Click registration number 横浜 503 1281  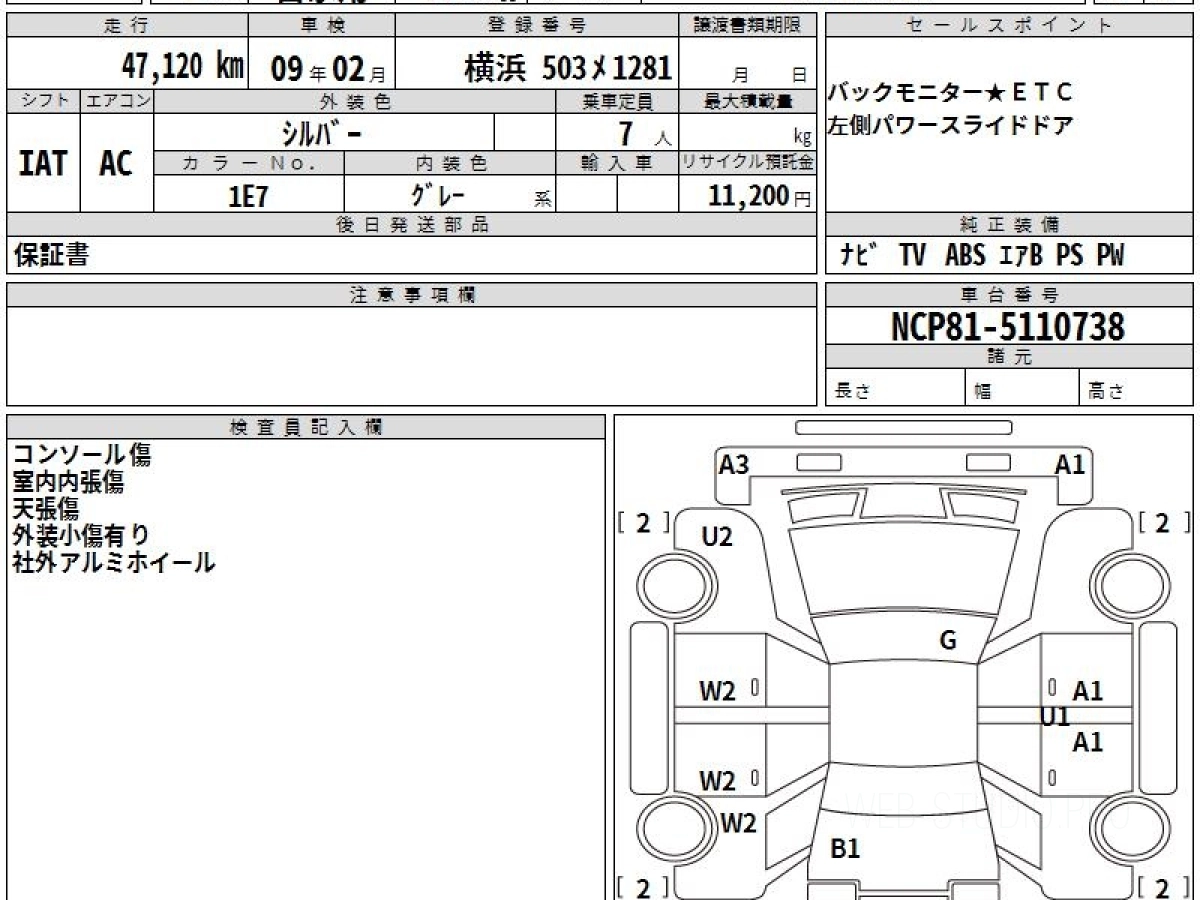568,68
